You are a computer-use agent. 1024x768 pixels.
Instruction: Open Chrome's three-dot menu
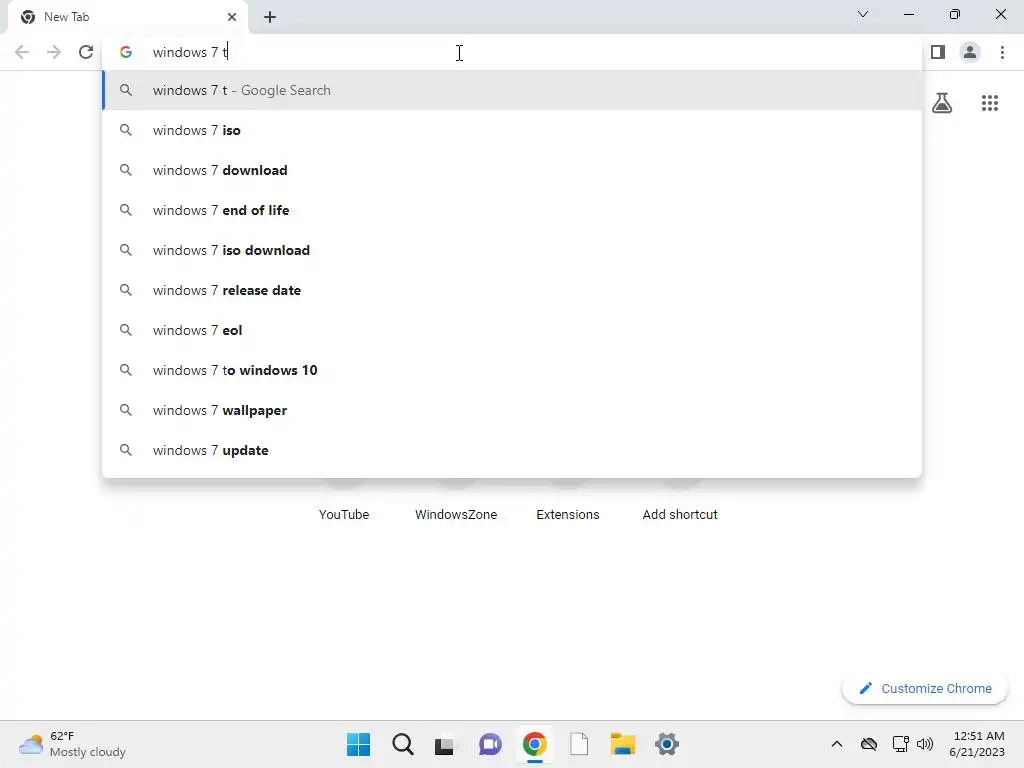(x=1002, y=52)
